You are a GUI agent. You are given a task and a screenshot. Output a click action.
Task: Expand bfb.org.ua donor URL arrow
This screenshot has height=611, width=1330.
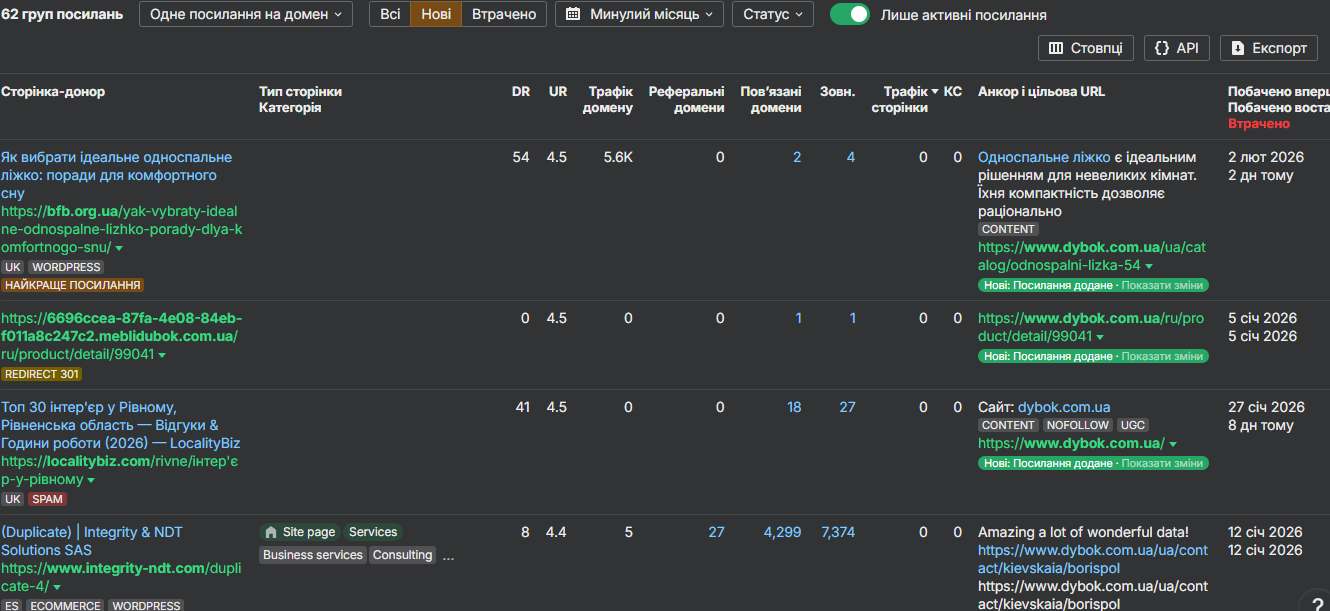coord(119,248)
